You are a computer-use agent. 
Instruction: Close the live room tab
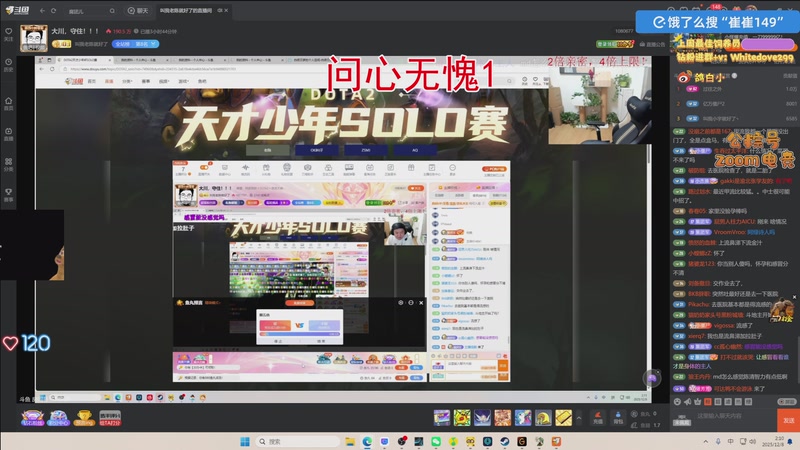(x=226, y=10)
